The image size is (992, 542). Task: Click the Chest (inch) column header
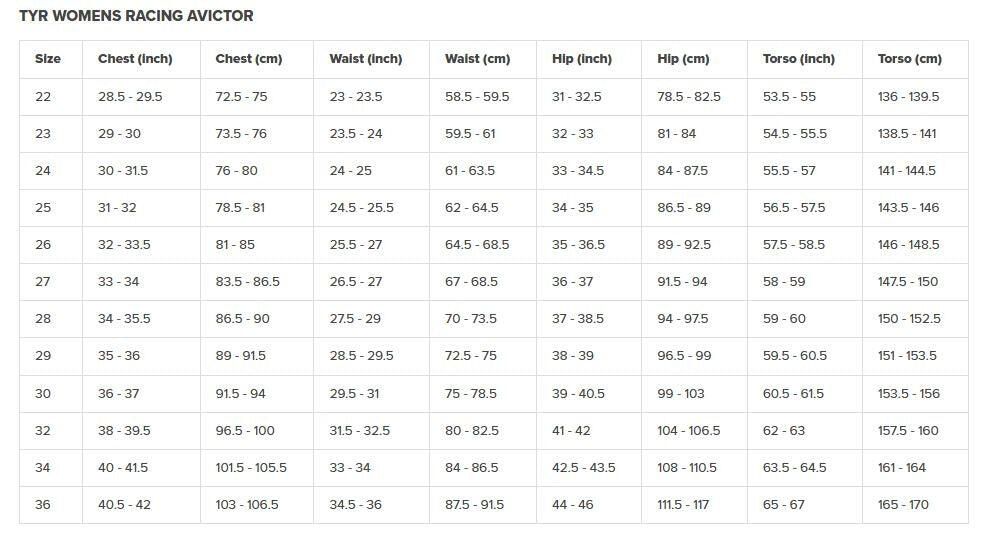(135, 59)
